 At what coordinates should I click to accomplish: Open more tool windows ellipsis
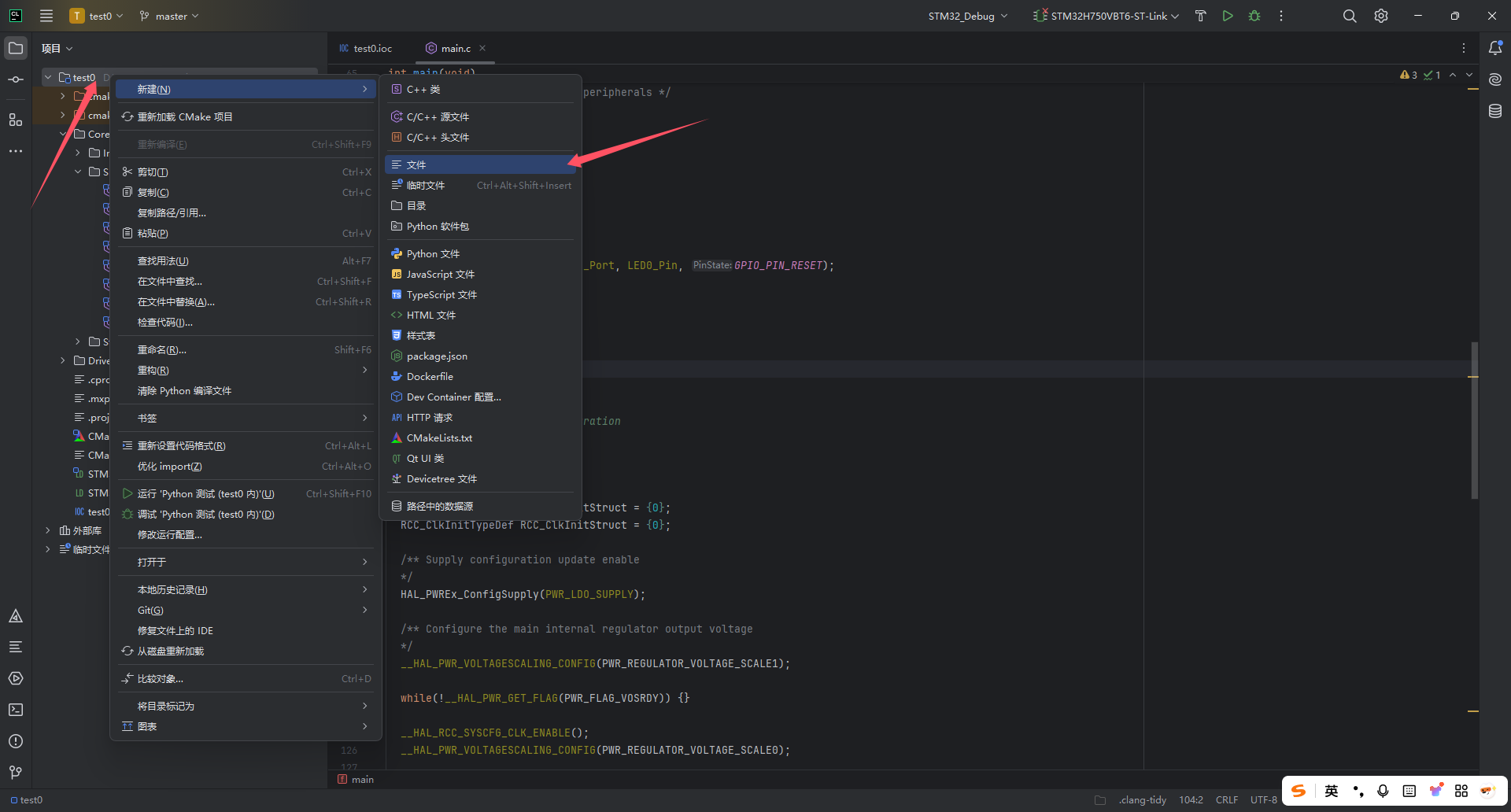pos(16,151)
